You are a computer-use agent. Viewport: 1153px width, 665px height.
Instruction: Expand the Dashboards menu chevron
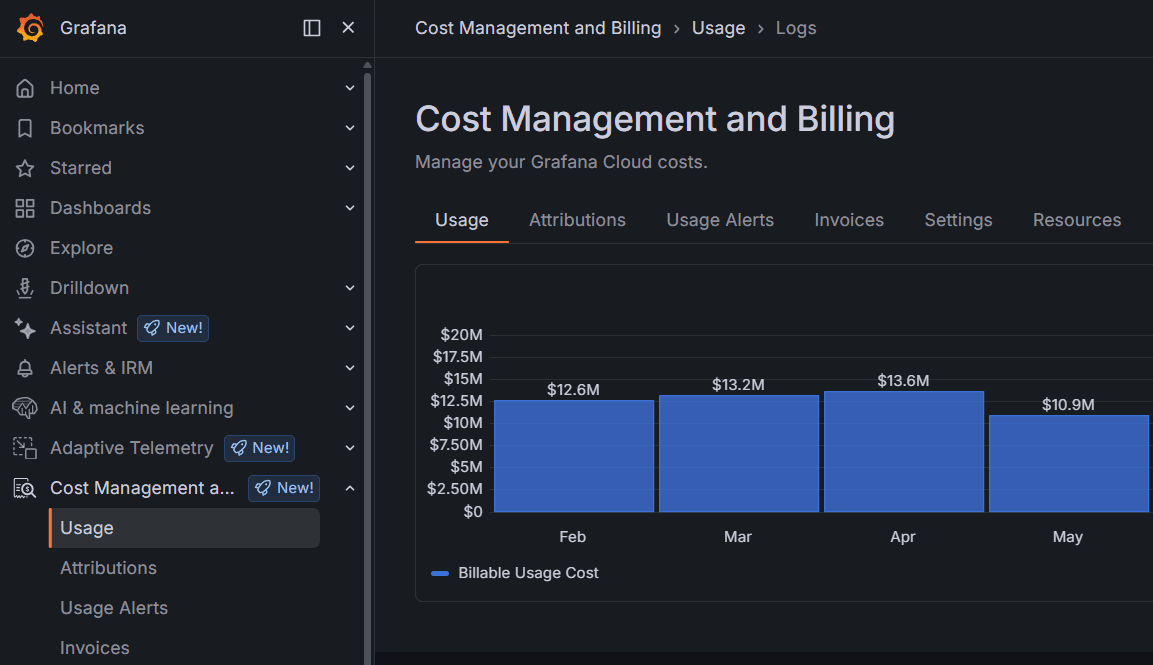tap(349, 208)
